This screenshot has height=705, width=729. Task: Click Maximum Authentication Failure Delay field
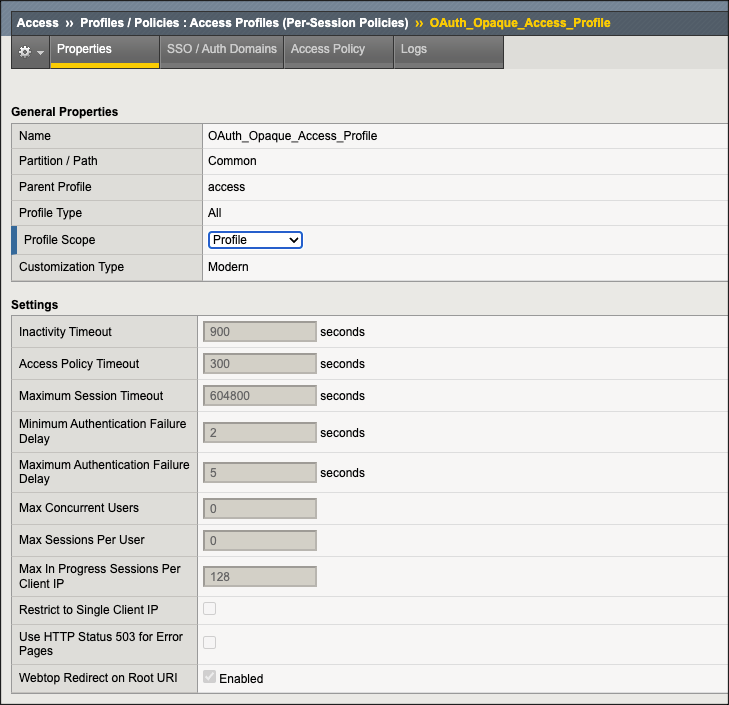tap(260, 472)
